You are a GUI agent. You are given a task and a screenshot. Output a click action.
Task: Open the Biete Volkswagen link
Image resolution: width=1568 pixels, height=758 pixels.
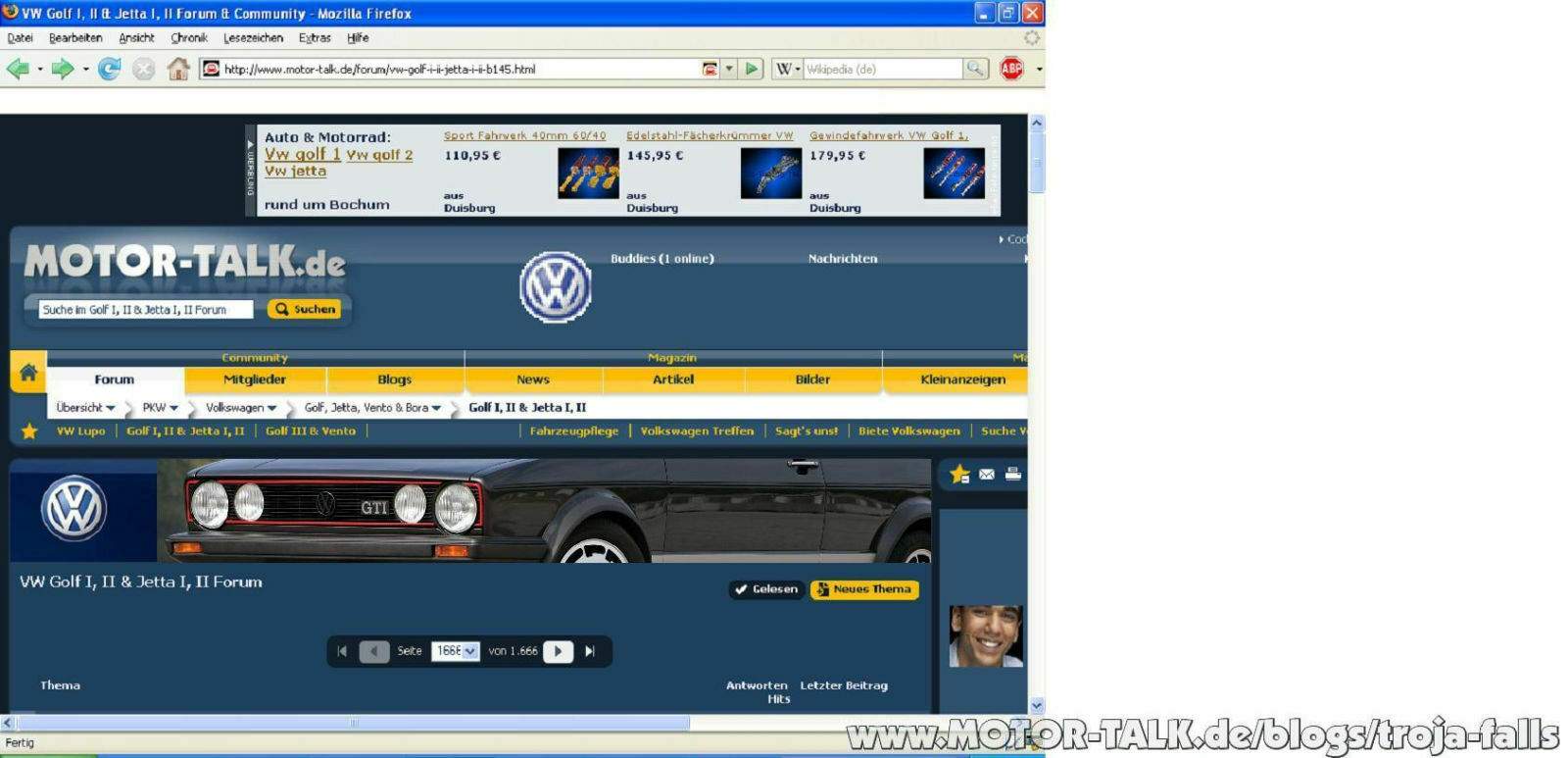(x=909, y=431)
